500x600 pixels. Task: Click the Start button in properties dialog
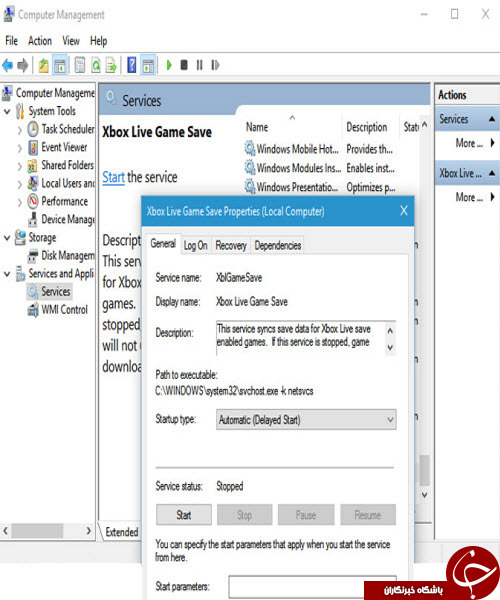point(184,515)
